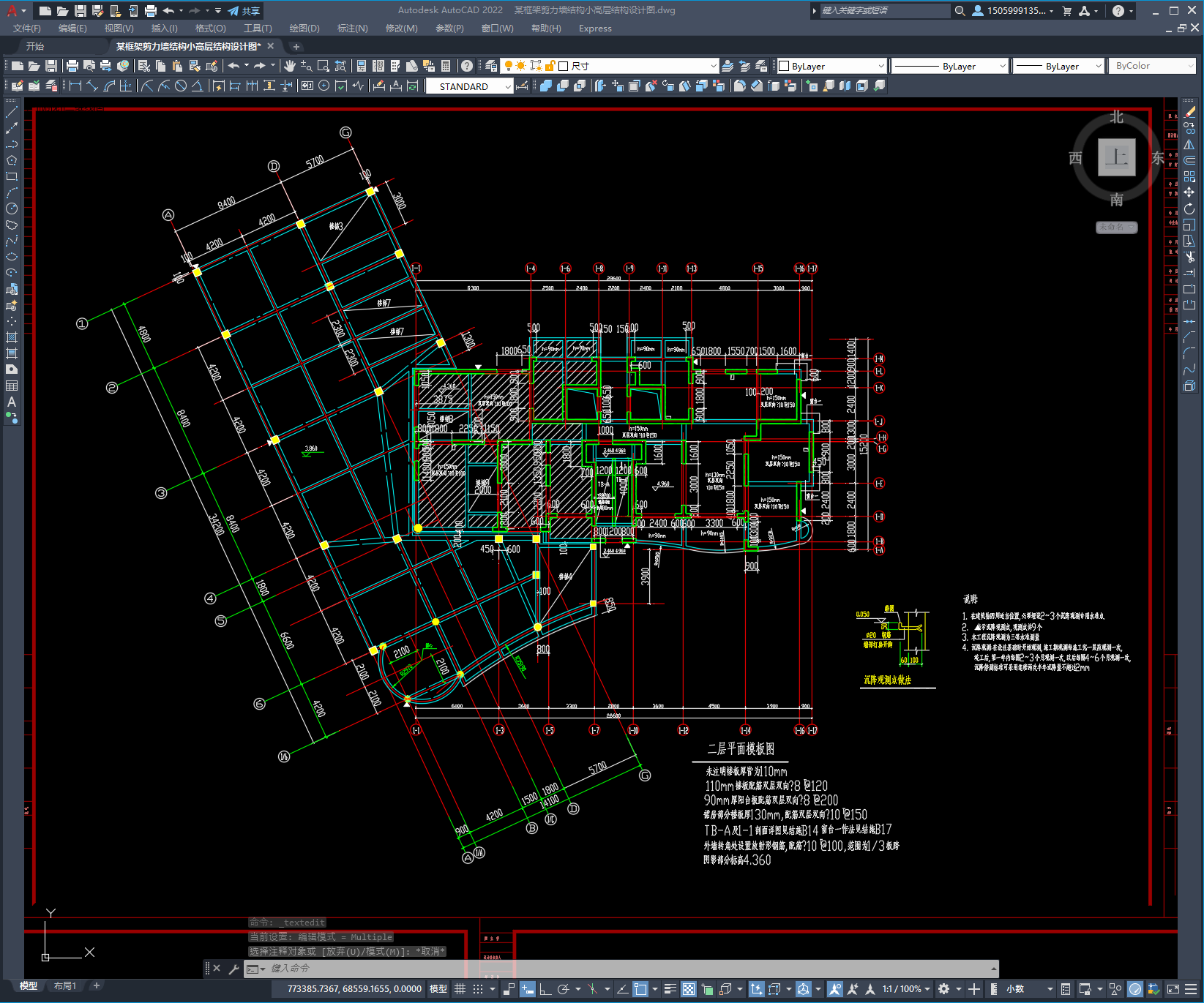Click the Cut icon in standard toolbar

[144, 66]
